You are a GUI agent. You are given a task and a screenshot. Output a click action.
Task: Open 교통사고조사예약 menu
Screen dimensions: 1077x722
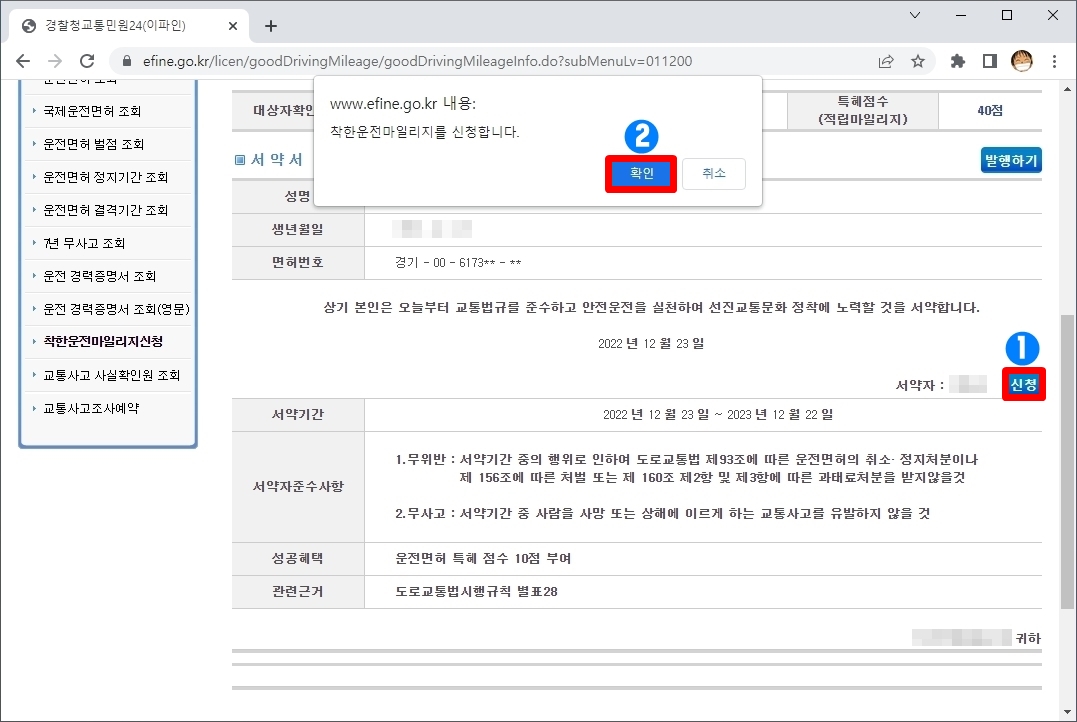91,408
